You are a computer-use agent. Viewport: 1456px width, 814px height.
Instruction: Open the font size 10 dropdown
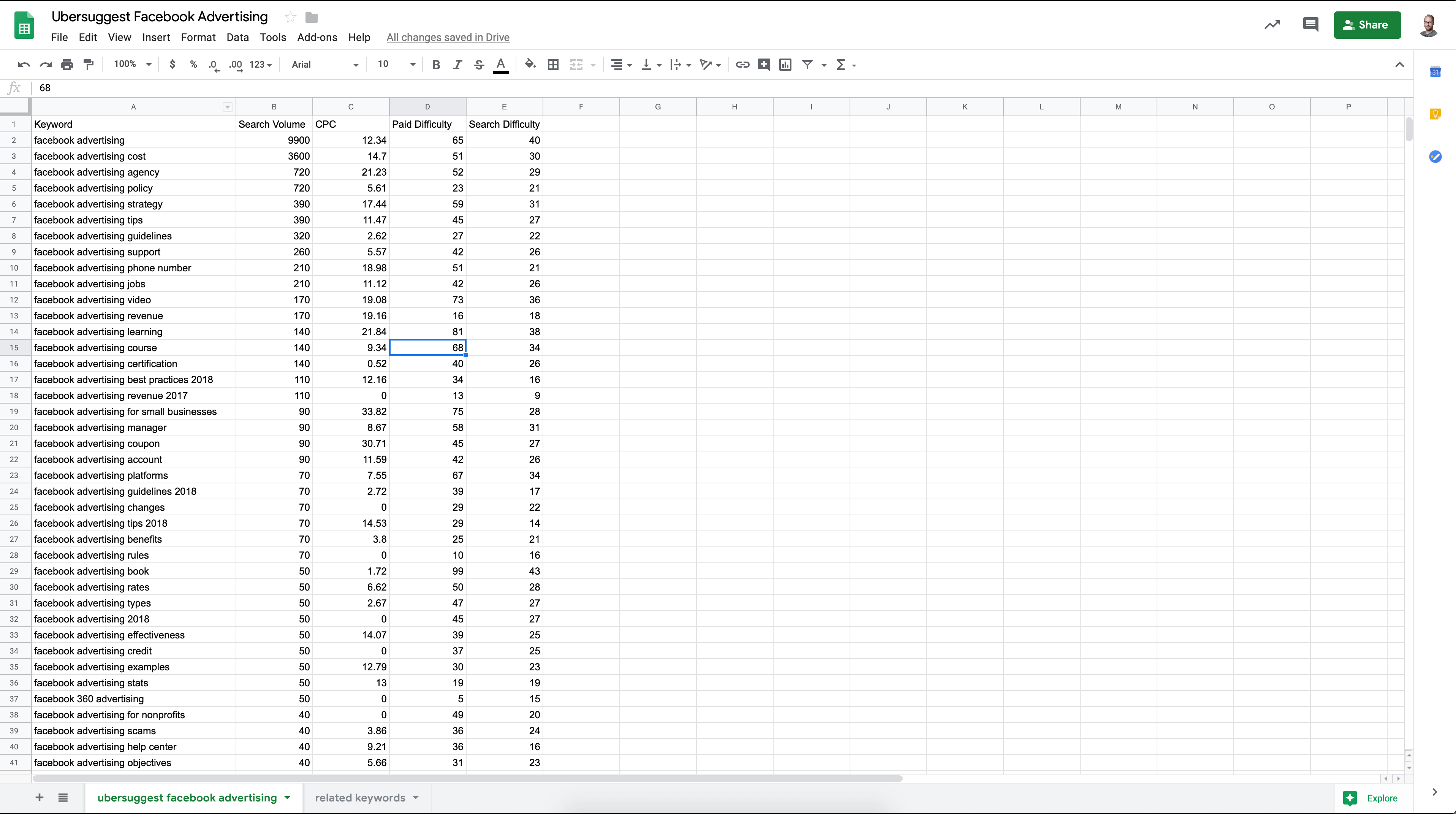(396, 65)
